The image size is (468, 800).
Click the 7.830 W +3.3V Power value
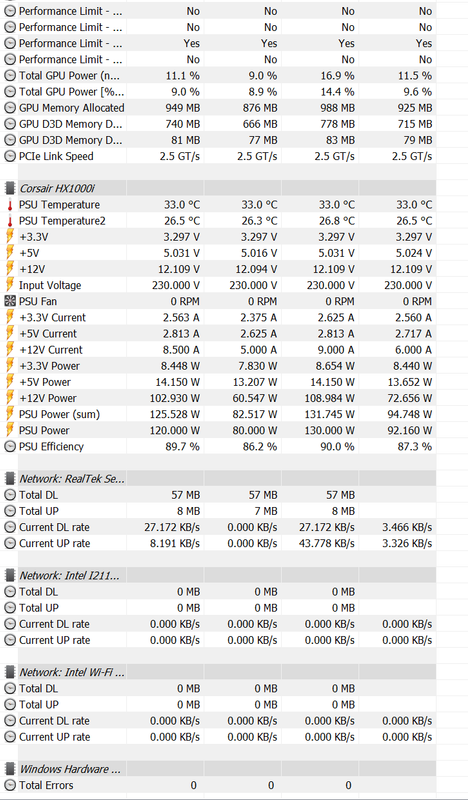coord(257,366)
